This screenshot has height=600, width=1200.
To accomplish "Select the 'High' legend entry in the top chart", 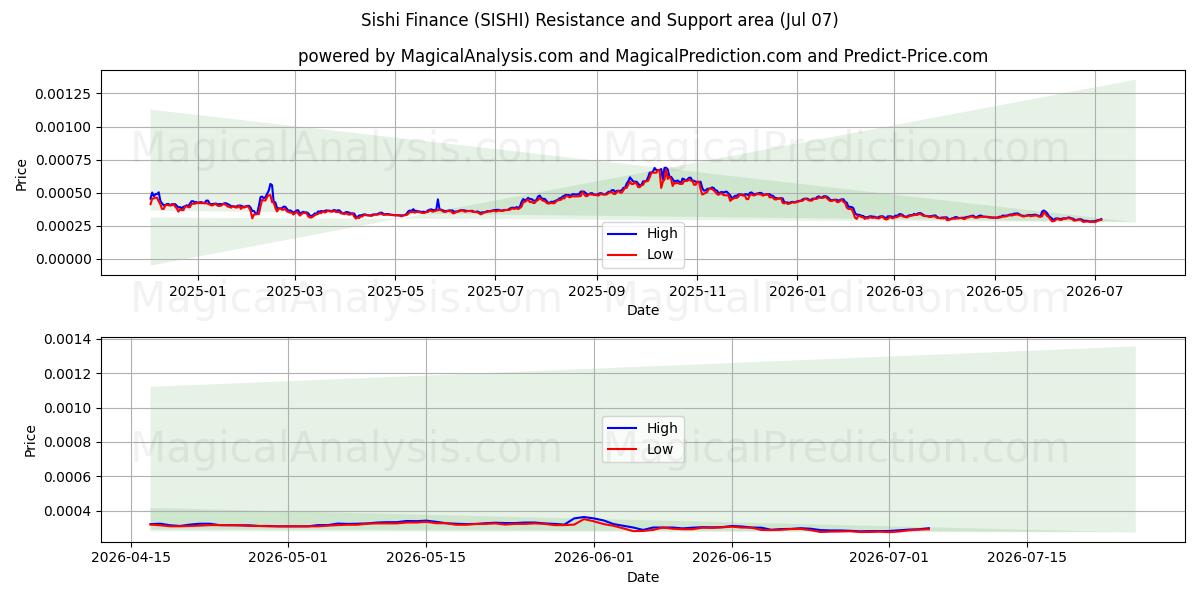I will 641,234.
